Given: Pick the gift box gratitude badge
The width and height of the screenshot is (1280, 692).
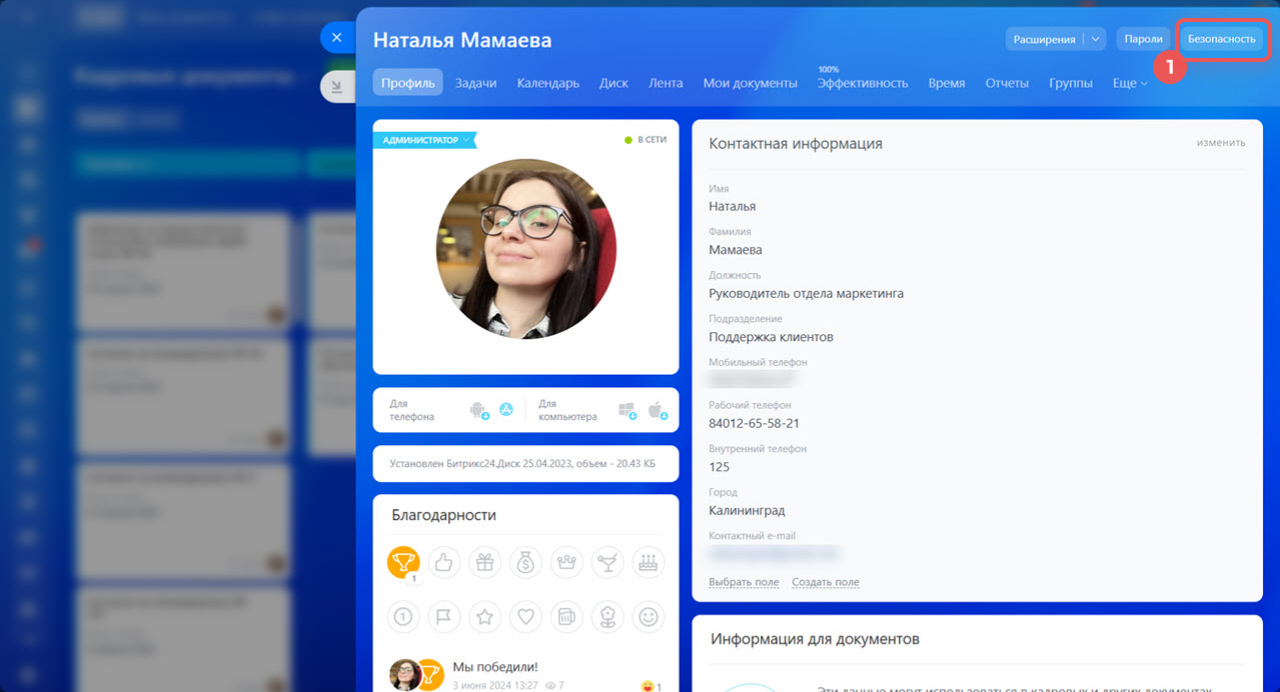Looking at the screenshot, I should pos(485,562).
